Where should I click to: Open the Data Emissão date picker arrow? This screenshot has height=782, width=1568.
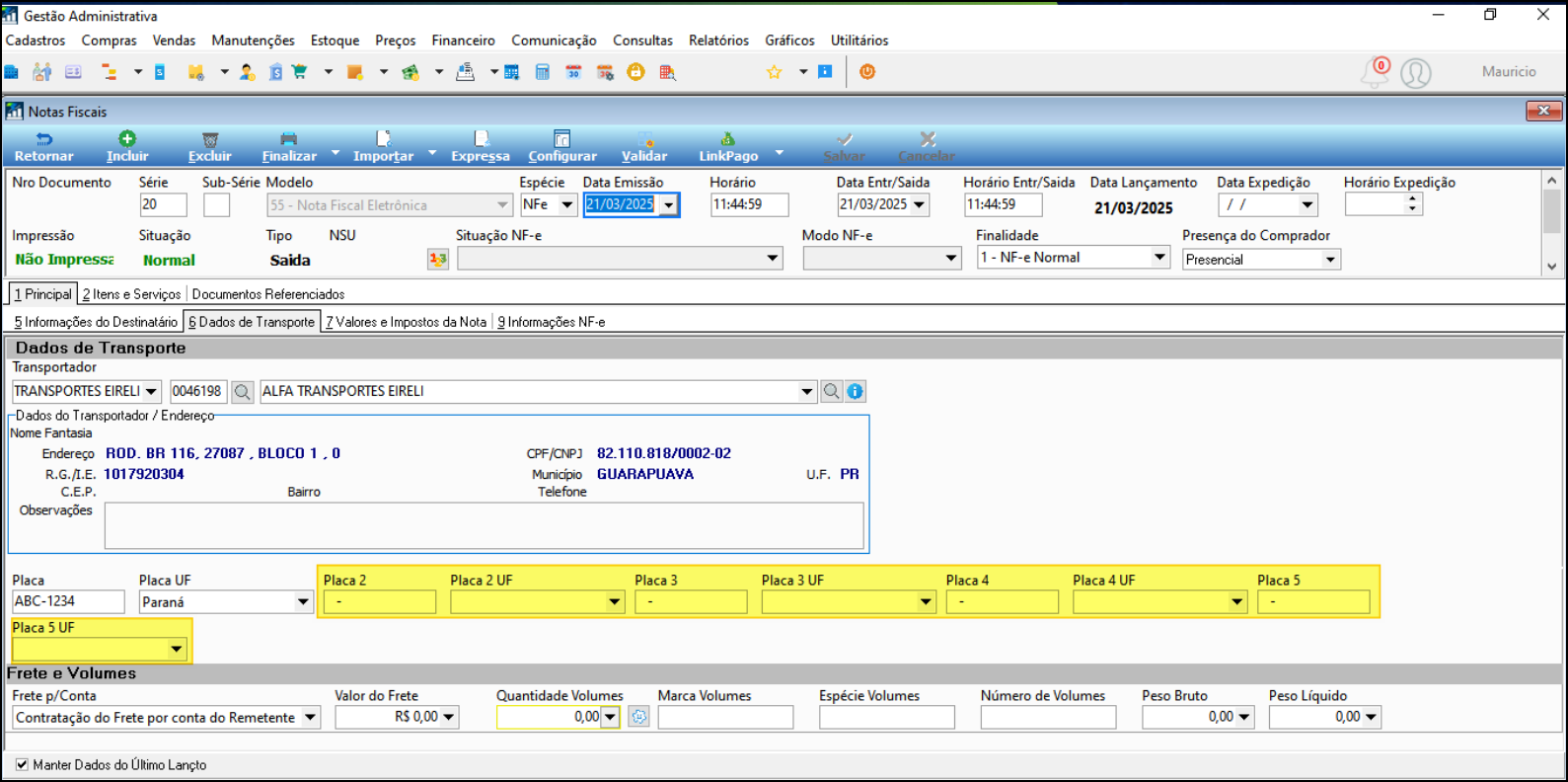pyautogui.click(x=669, y=204)
